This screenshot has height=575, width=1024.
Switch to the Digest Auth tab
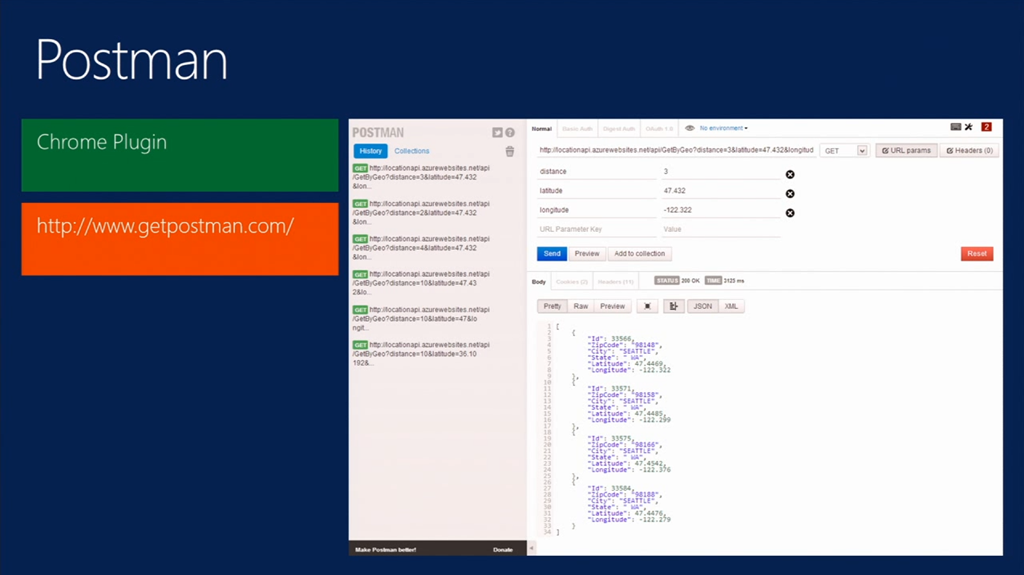618,129
